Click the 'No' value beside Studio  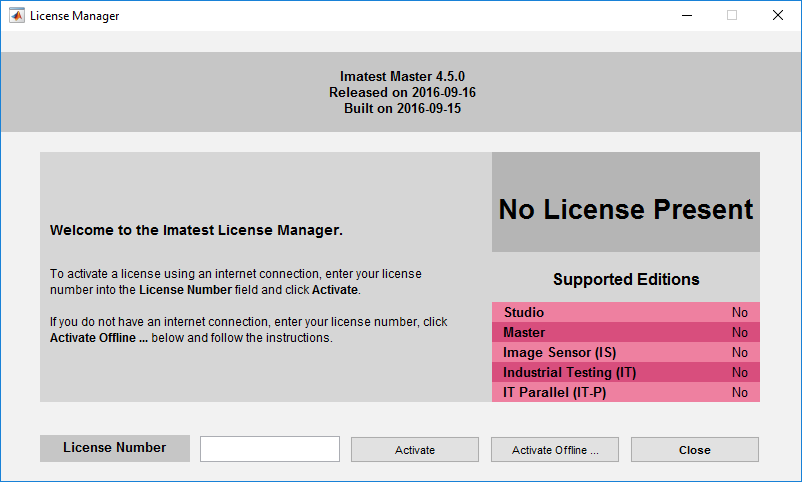click(x=740, y=312)
